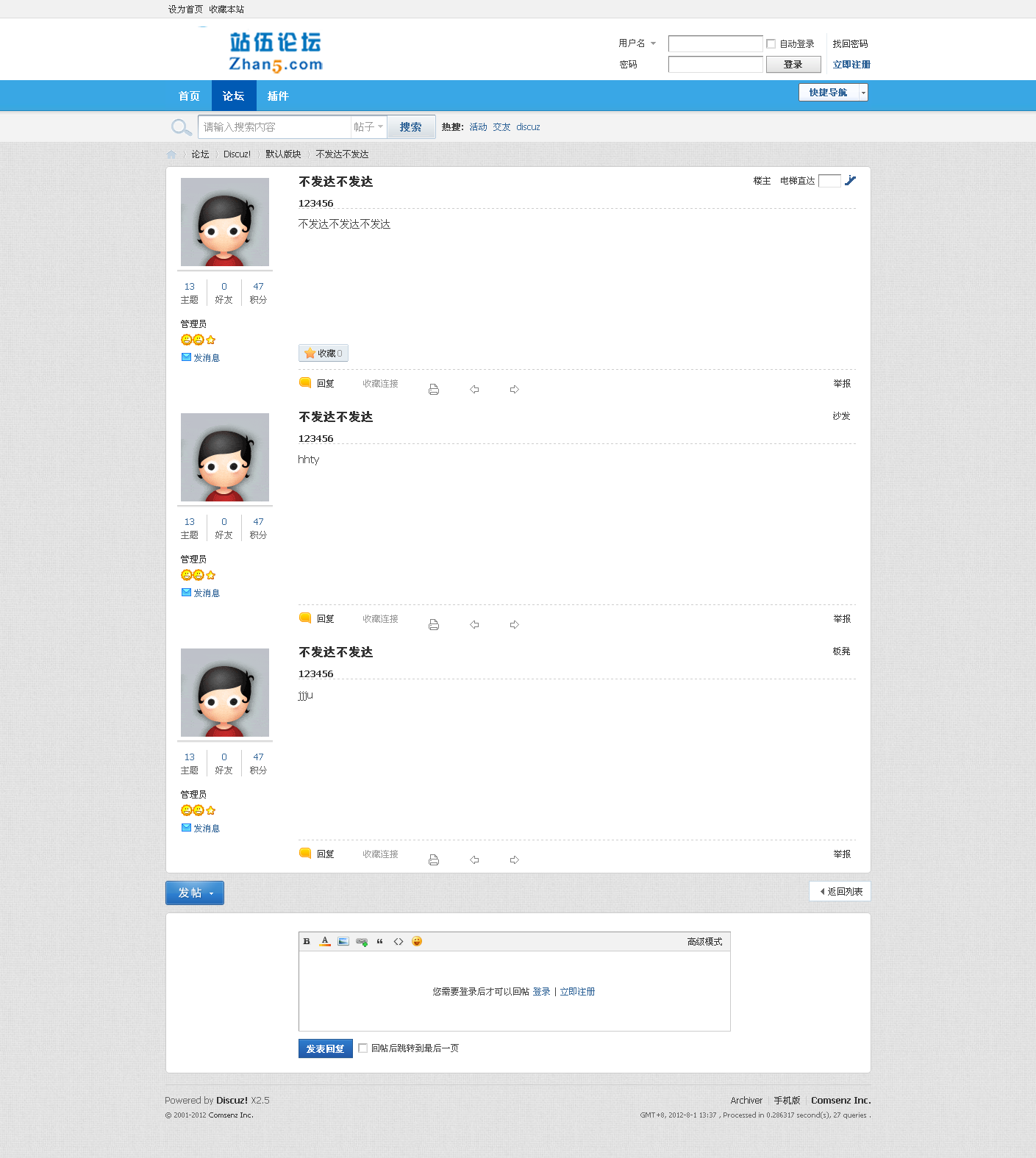Toggle 回帖后跳转到最后一页 checkbox
The width and height of the screenshot is (1036, 1158).
362,1048
